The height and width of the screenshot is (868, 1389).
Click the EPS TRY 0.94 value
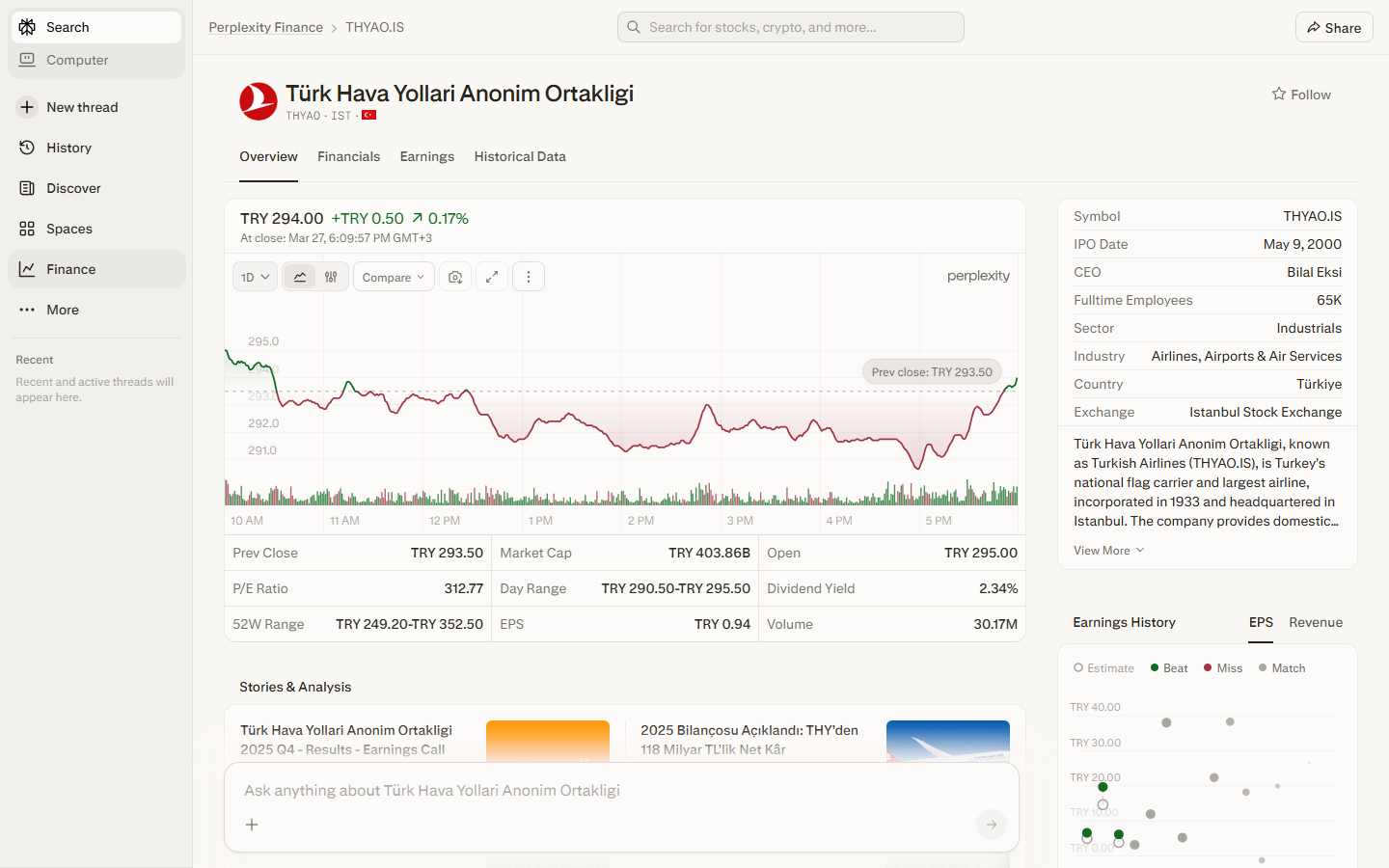click(722, 624)
